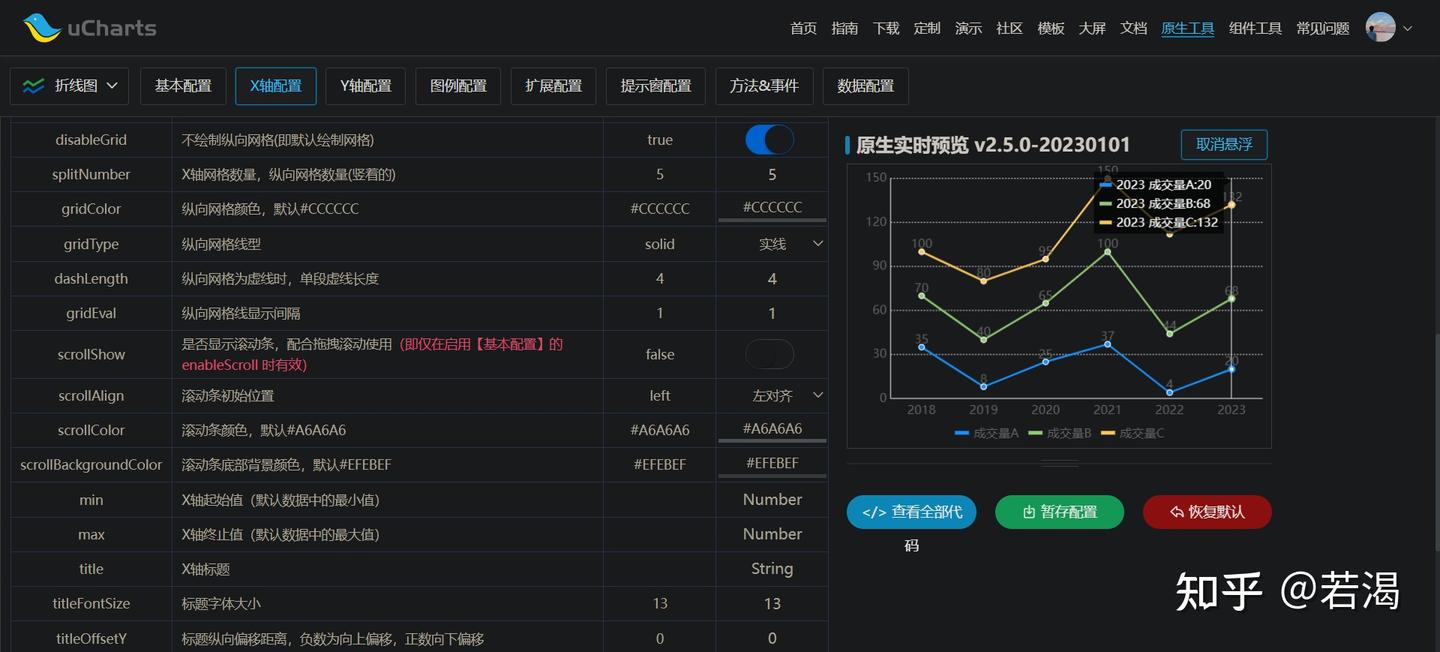Switch to the 提示窗配置 tab
The height and width of the screenshot is (652, 1440).
point(655,86)
